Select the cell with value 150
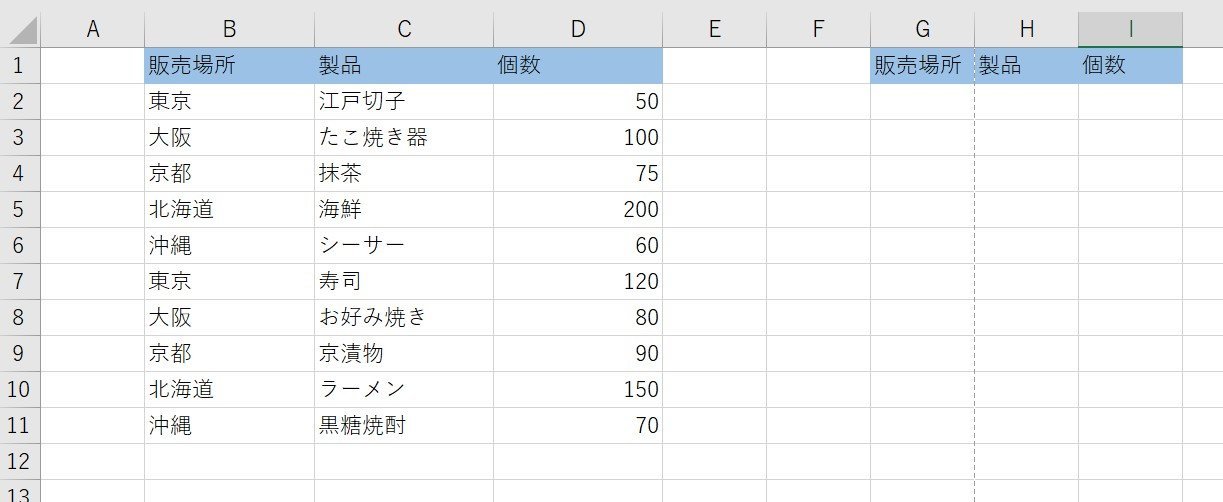 [x=578, y=390]
